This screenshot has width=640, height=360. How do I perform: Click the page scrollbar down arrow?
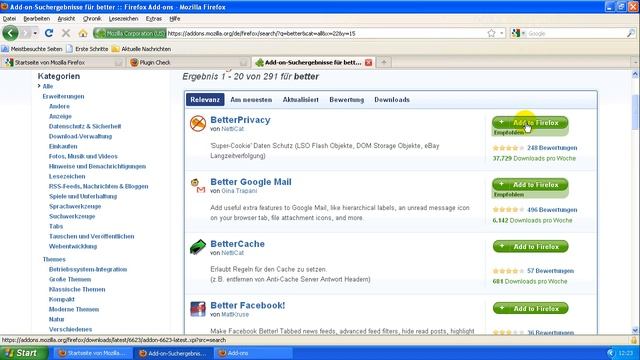click(635, 330)
